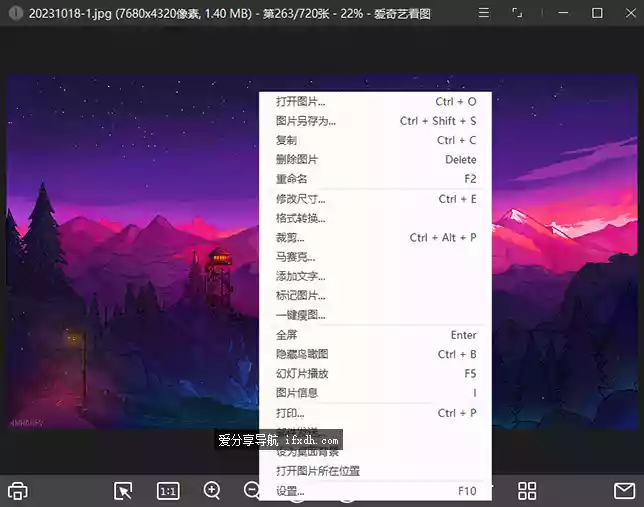This screenshot has height=507, width=644.
Task: Open the hamburger menu in title bar
Action: point(484,13)
